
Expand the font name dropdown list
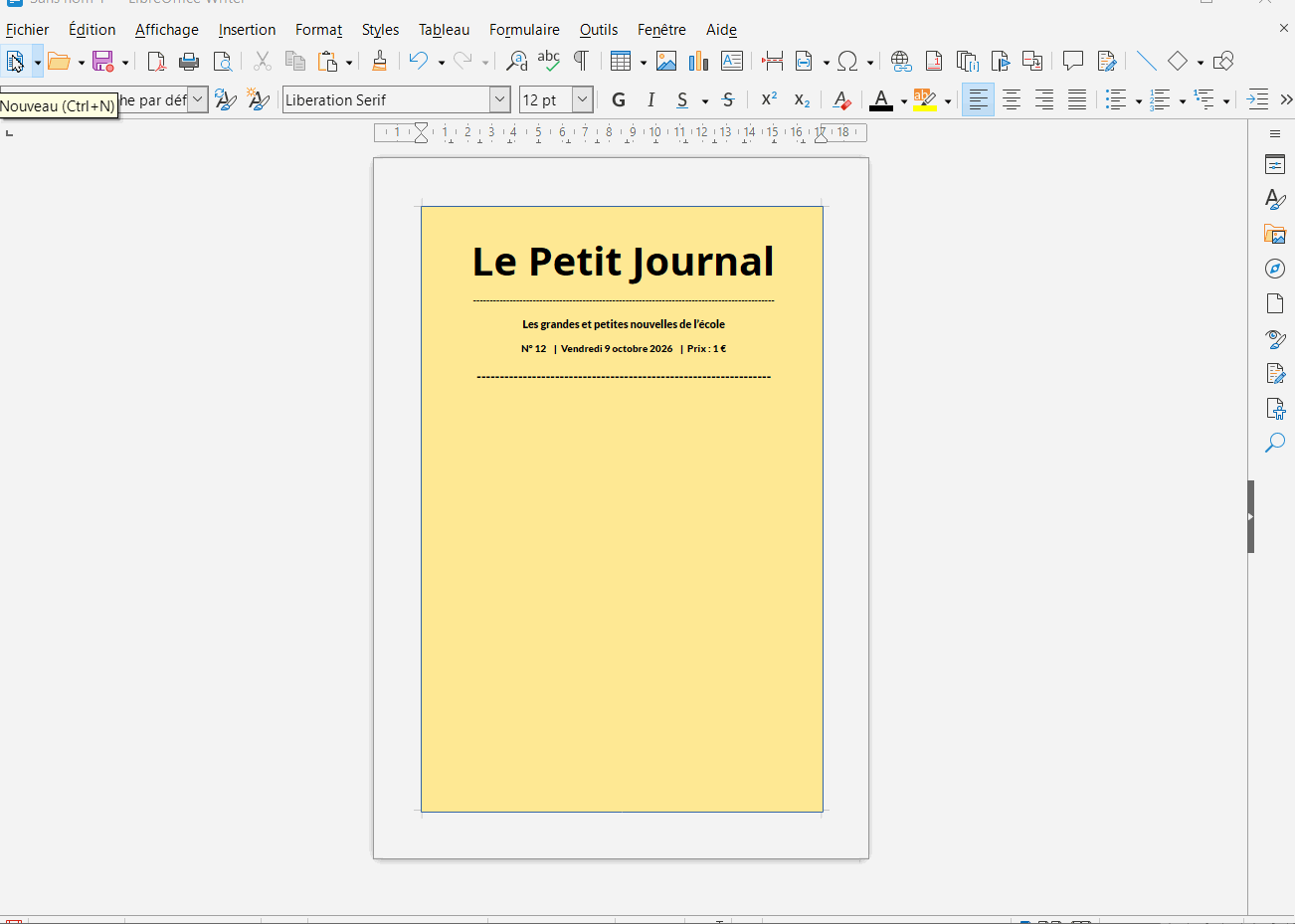click(500, 100)
